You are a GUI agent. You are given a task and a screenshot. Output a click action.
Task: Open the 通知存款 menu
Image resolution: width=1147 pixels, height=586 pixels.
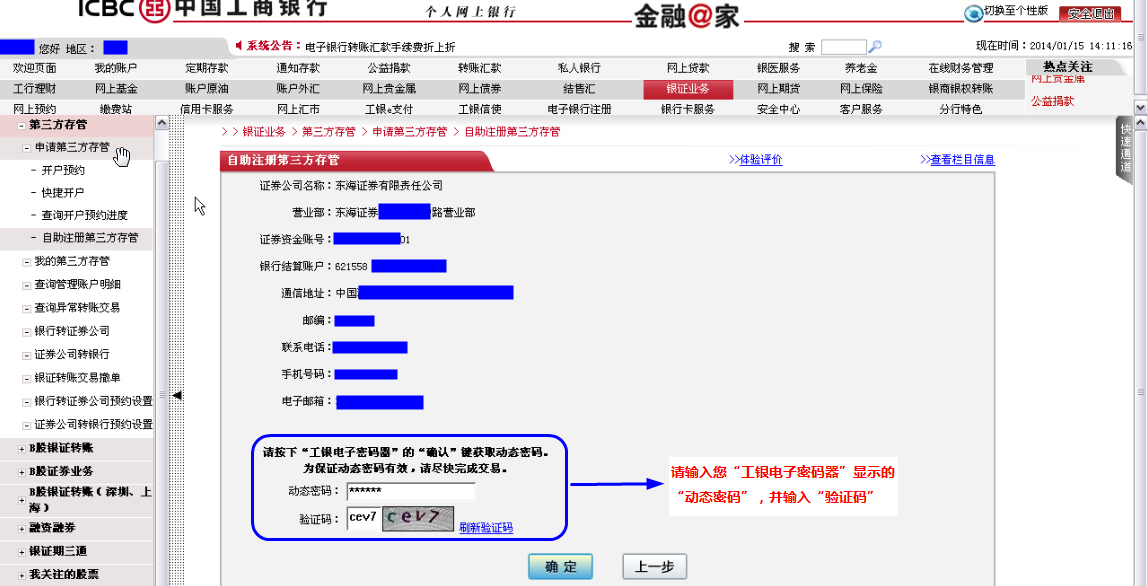[x=298, y=69]
